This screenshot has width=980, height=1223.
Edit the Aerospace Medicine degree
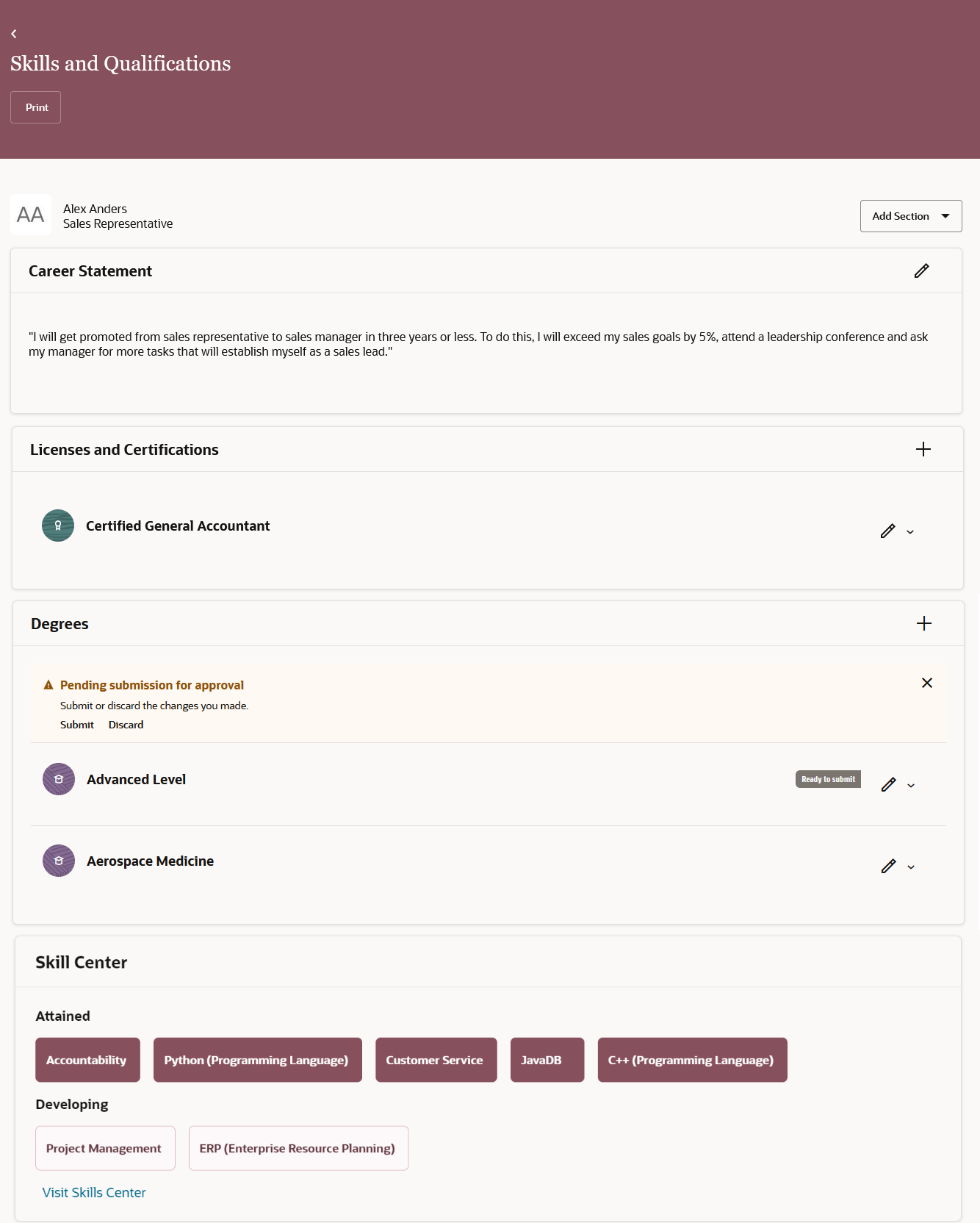888,867
